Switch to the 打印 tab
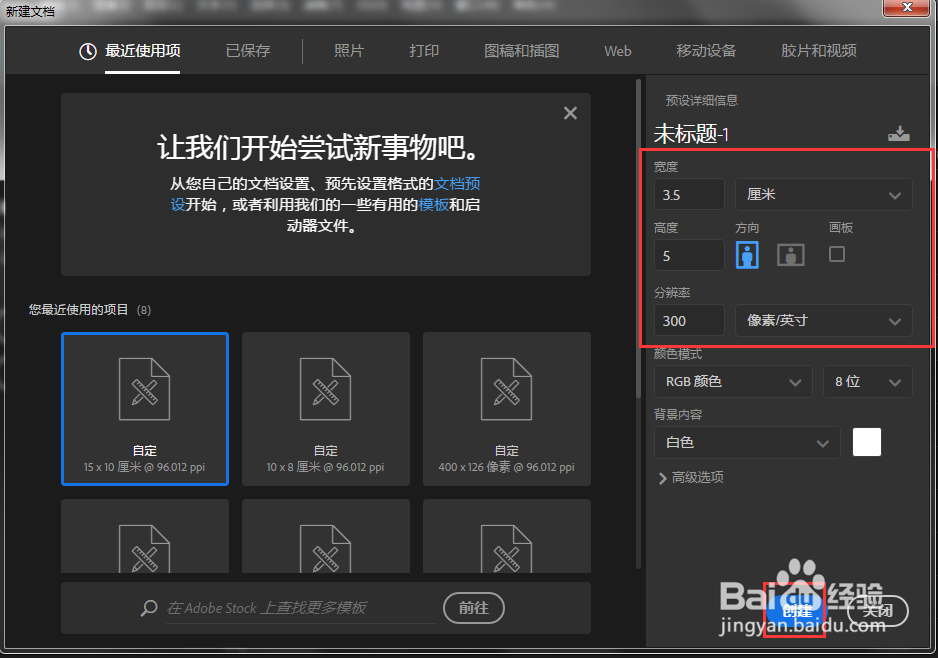The height and width of the screenshot is (658, 938). [x=424, y=51]
